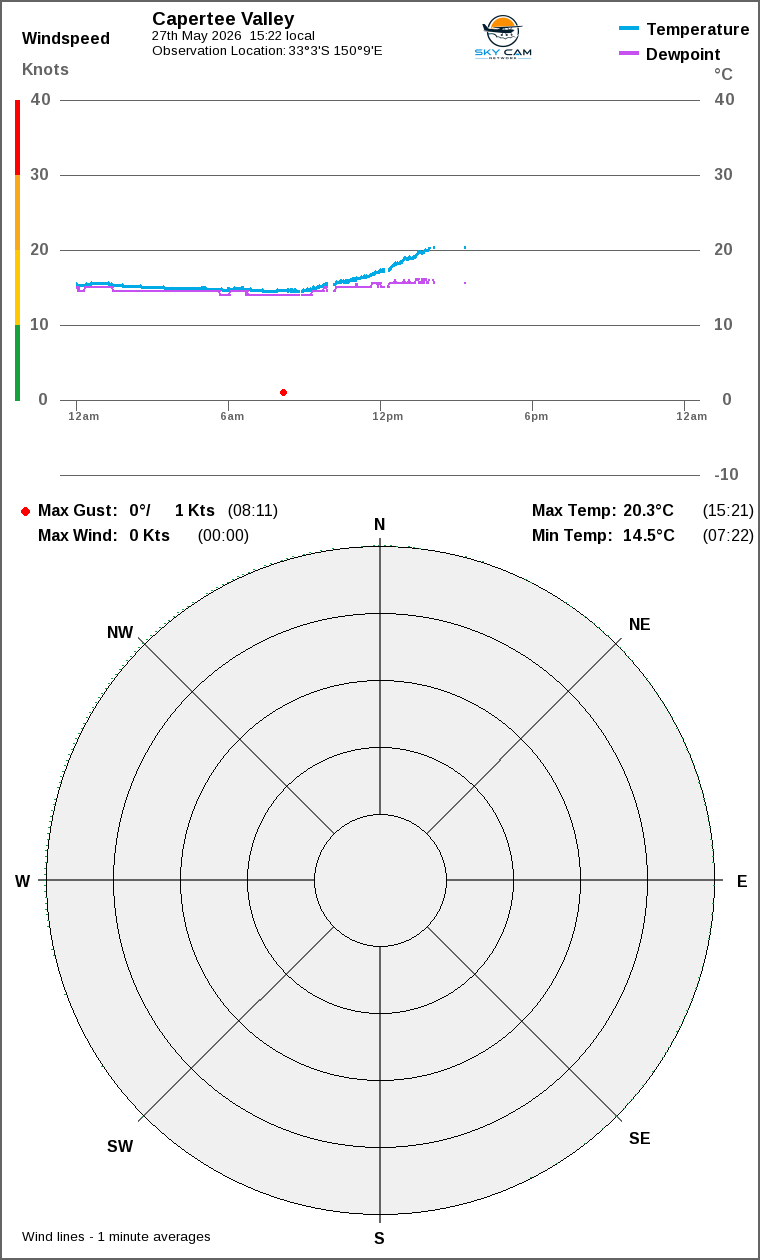The image size is (760, 1260).
Task: Click the purple Dewpoint legend swatch
Action: (x=629, y=53)
